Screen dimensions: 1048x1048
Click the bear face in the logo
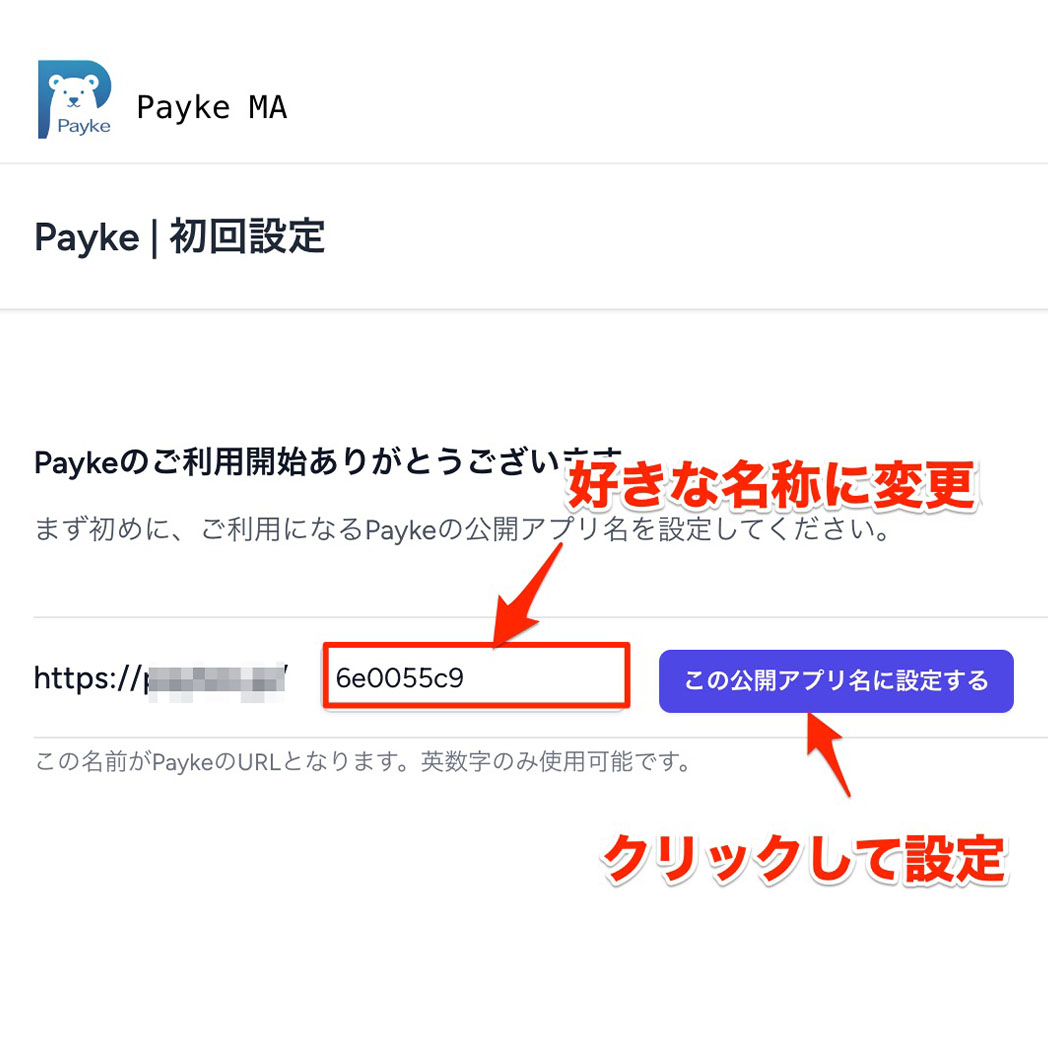(x=74, y=90)
